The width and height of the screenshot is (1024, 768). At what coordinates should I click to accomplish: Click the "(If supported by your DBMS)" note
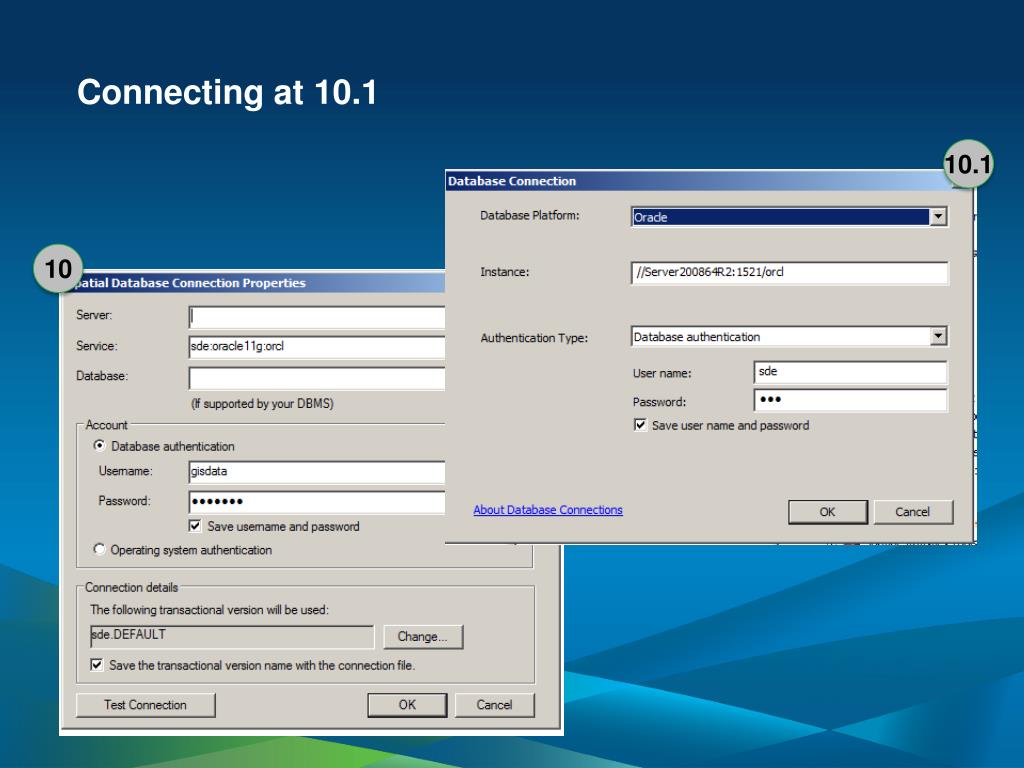(263, 404)
